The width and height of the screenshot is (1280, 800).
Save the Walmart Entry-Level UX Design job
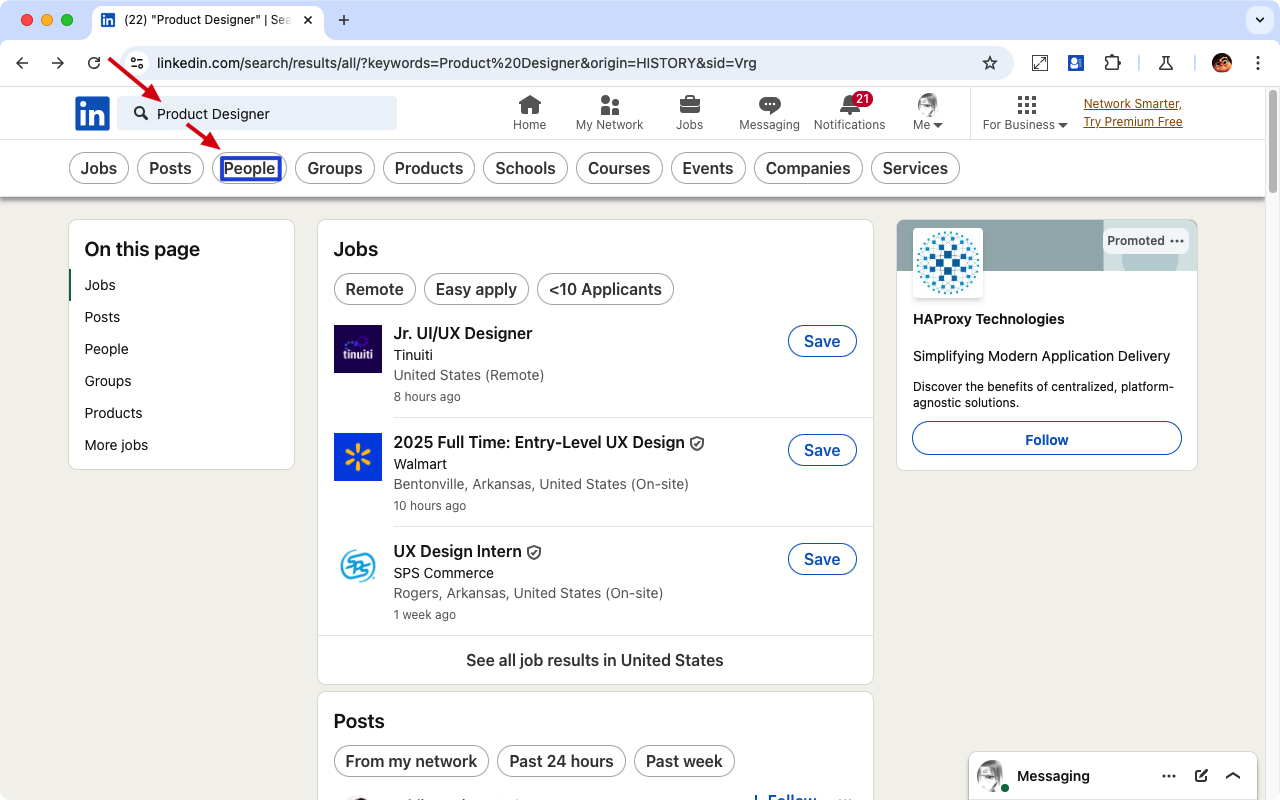click(x=822, y=450)
